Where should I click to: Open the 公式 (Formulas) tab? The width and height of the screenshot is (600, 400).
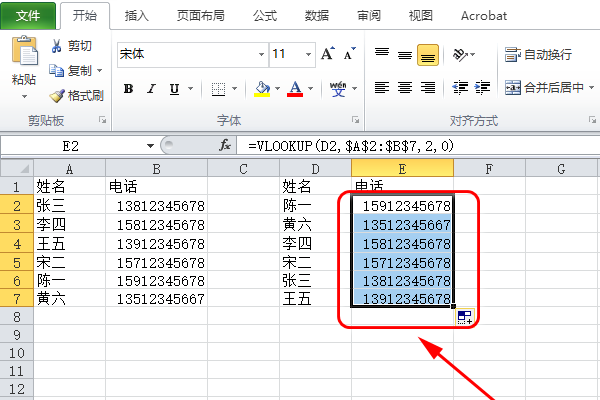pos(265,16)
